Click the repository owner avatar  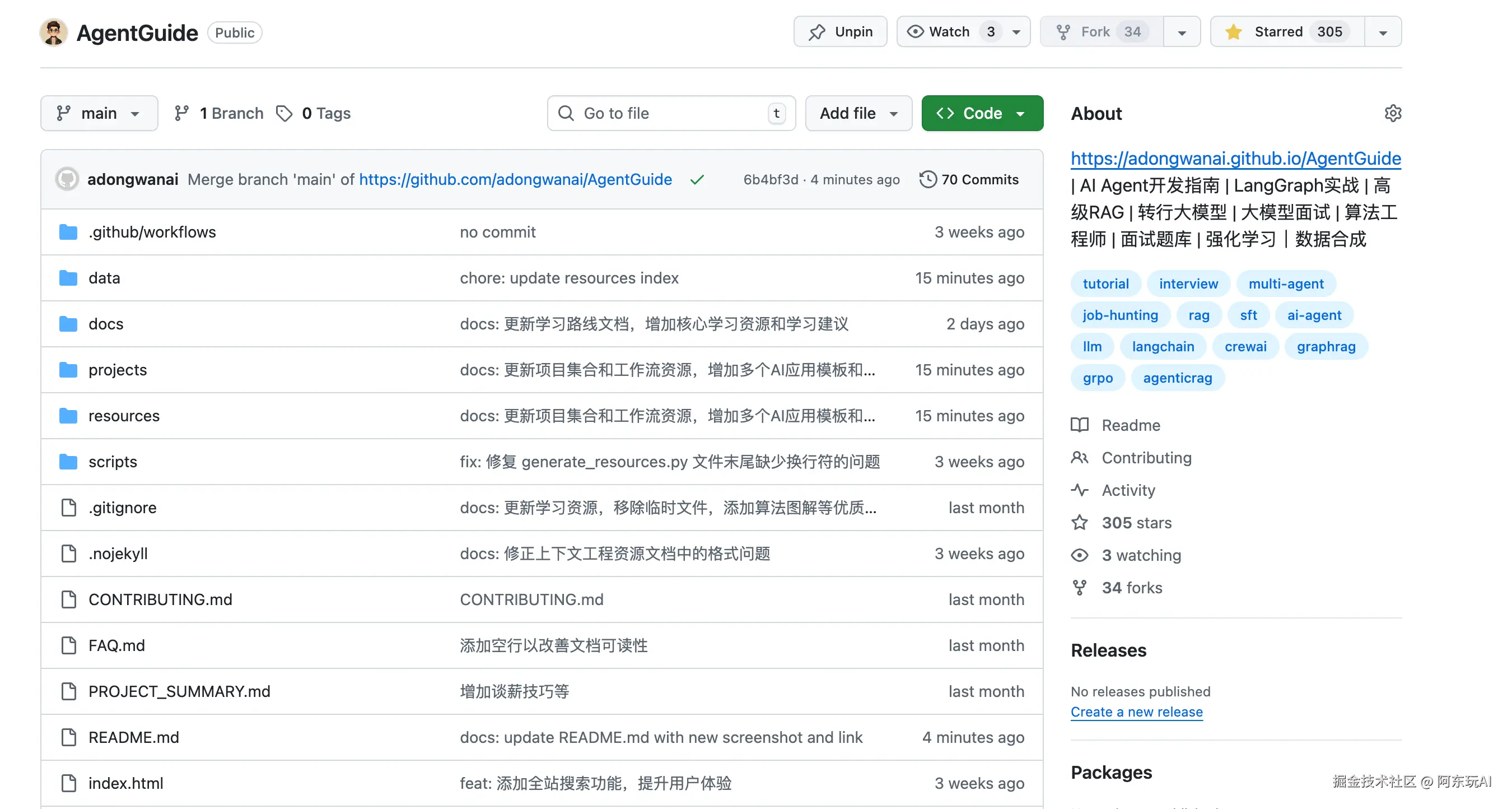coord(53,32)
